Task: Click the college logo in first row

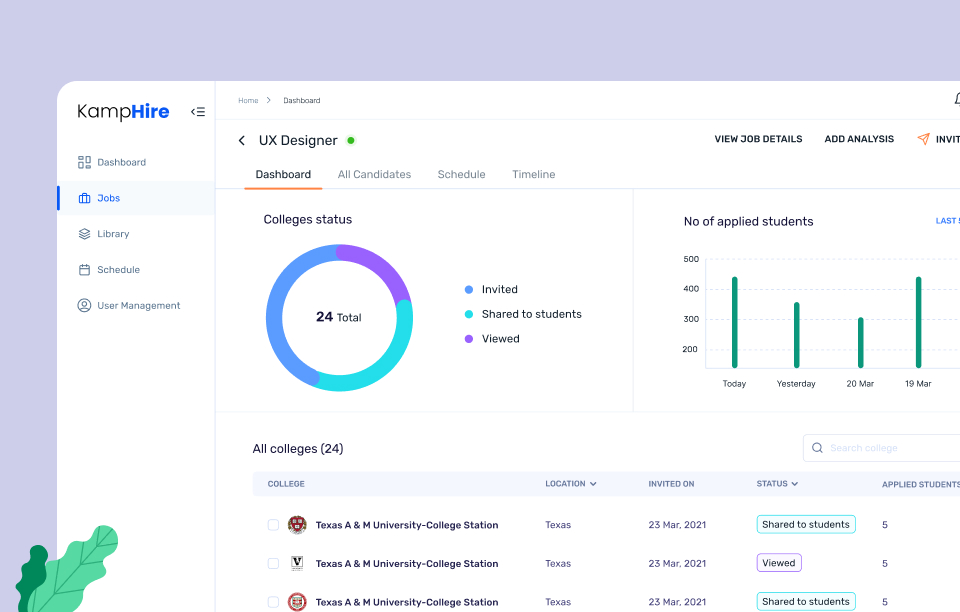Action: tap(297, 524)
